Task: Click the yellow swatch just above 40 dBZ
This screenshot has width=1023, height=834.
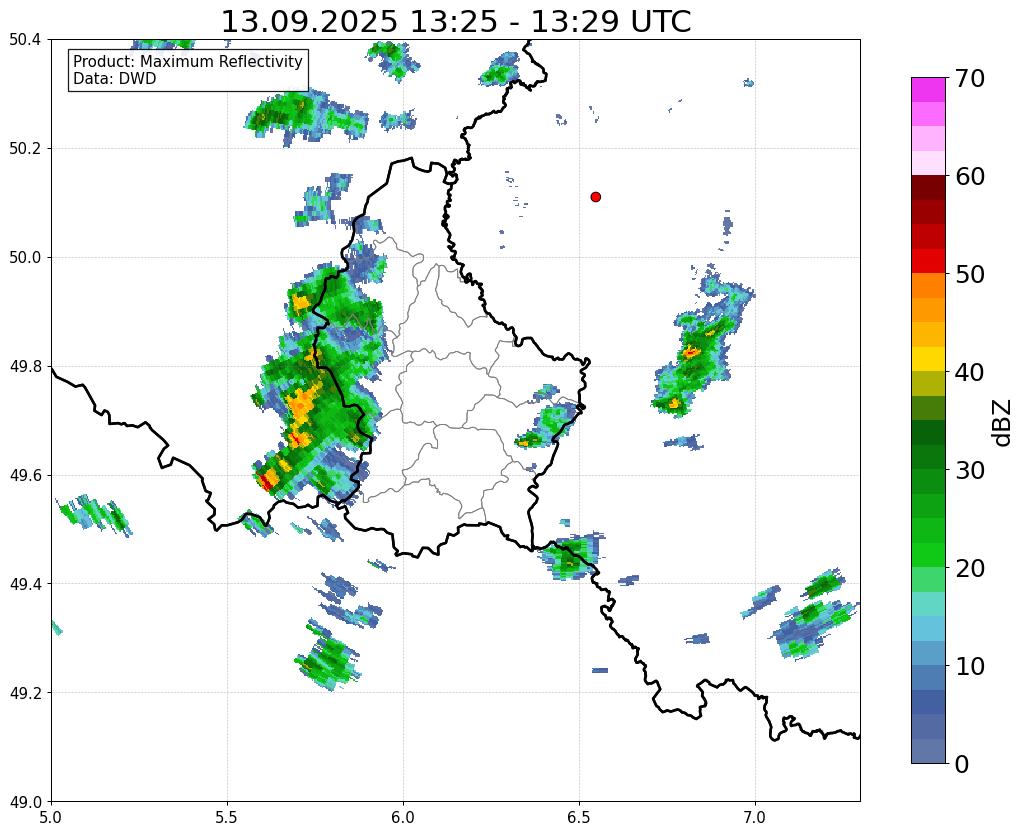Action: tap(928, 360)
